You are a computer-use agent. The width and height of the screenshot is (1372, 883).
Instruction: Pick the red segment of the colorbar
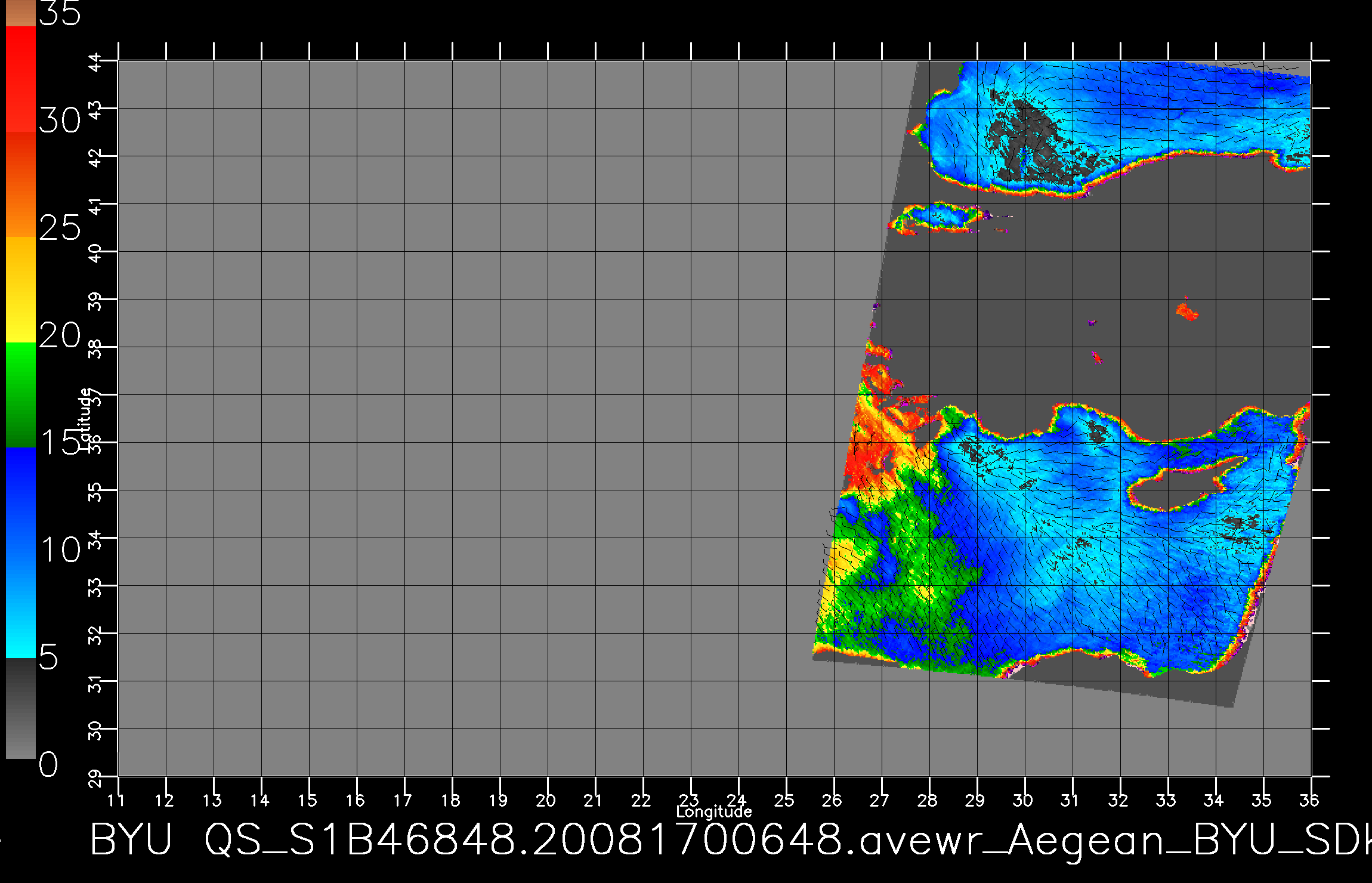(x=21, y=79)
